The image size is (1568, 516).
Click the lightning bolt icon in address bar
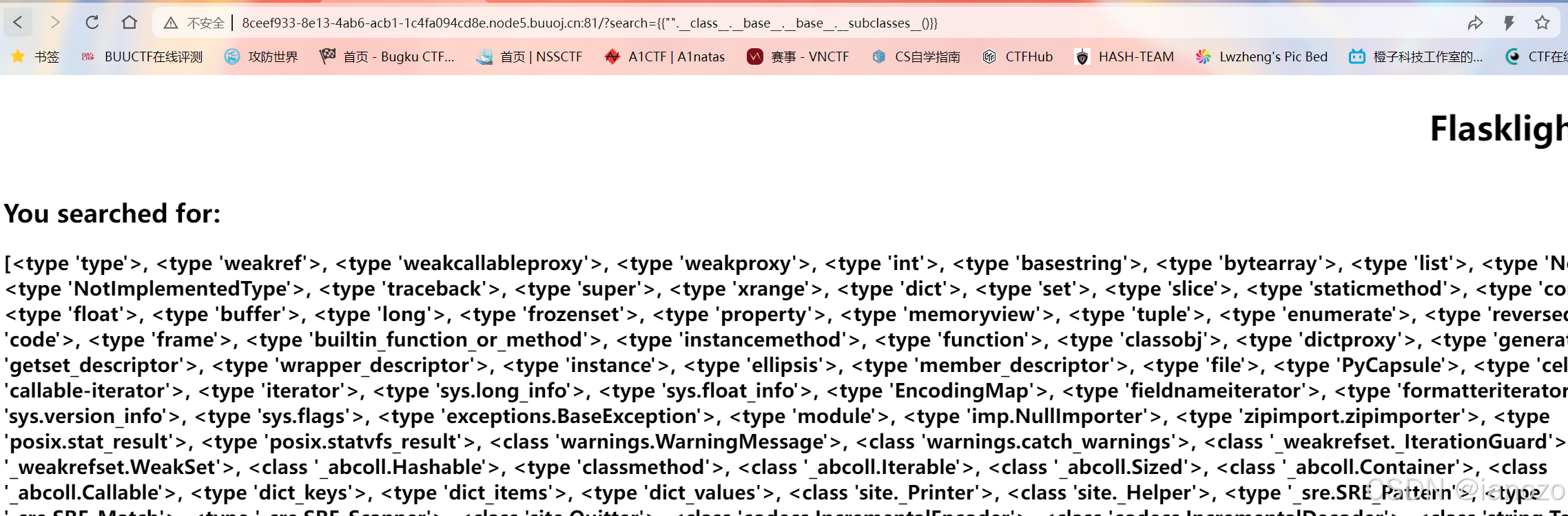(x=1509, y=23)
